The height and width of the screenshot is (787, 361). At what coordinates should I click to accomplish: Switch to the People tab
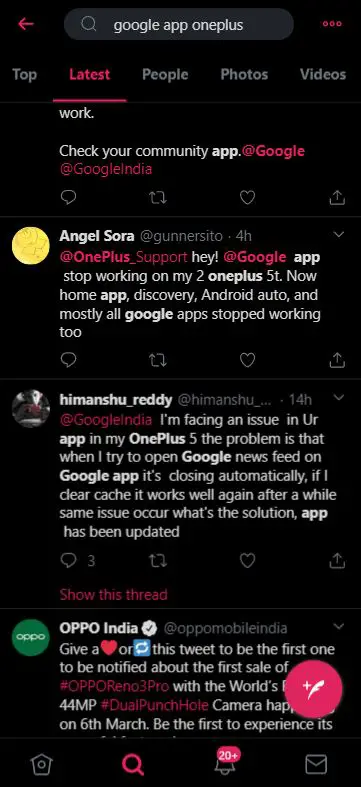(x=165, y=75)
